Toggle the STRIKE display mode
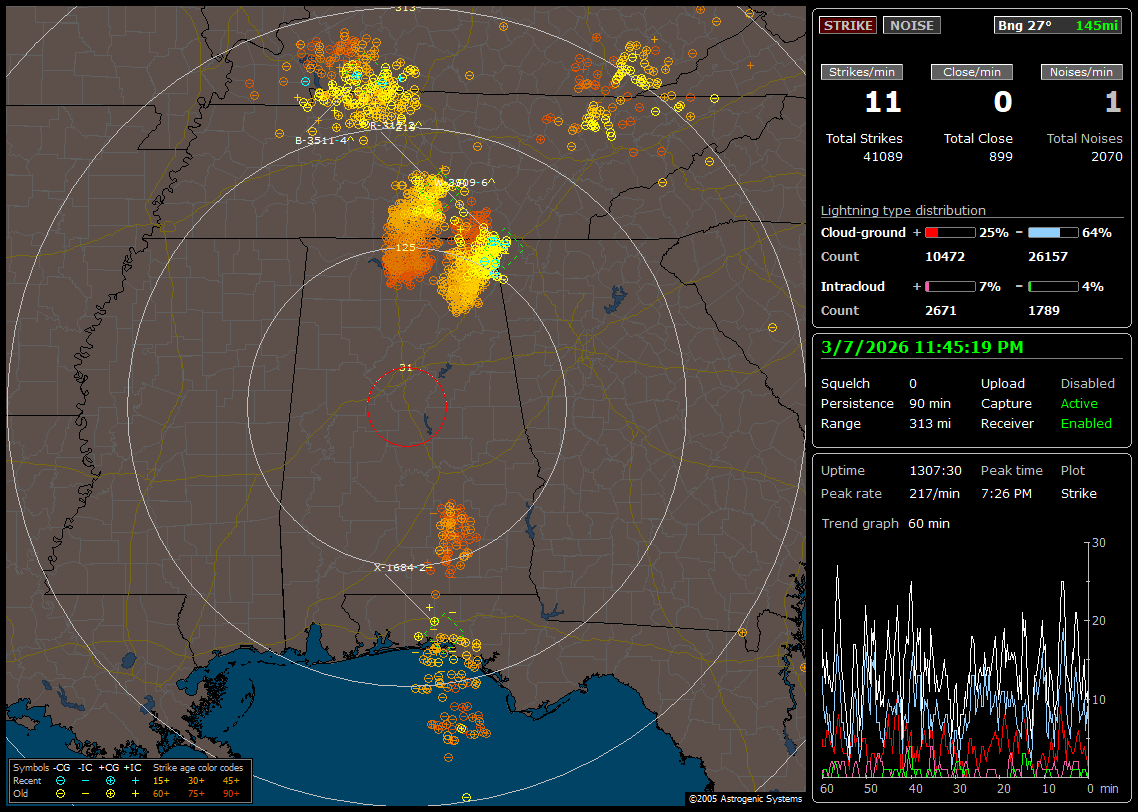Viewport: 1138px width, 812px height. click(848, 25)
